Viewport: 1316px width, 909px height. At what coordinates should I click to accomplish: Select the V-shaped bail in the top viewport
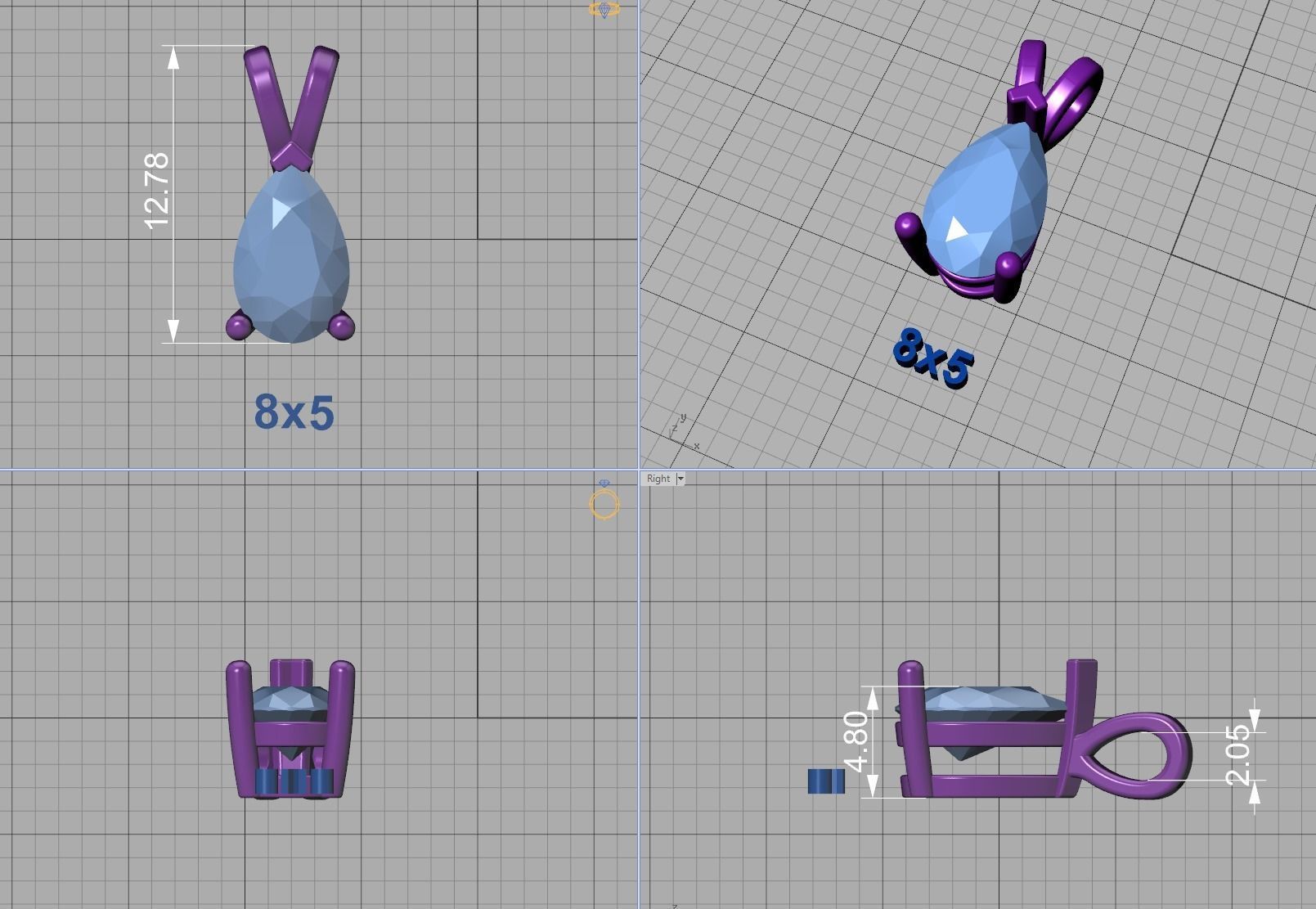coord(291,106)
